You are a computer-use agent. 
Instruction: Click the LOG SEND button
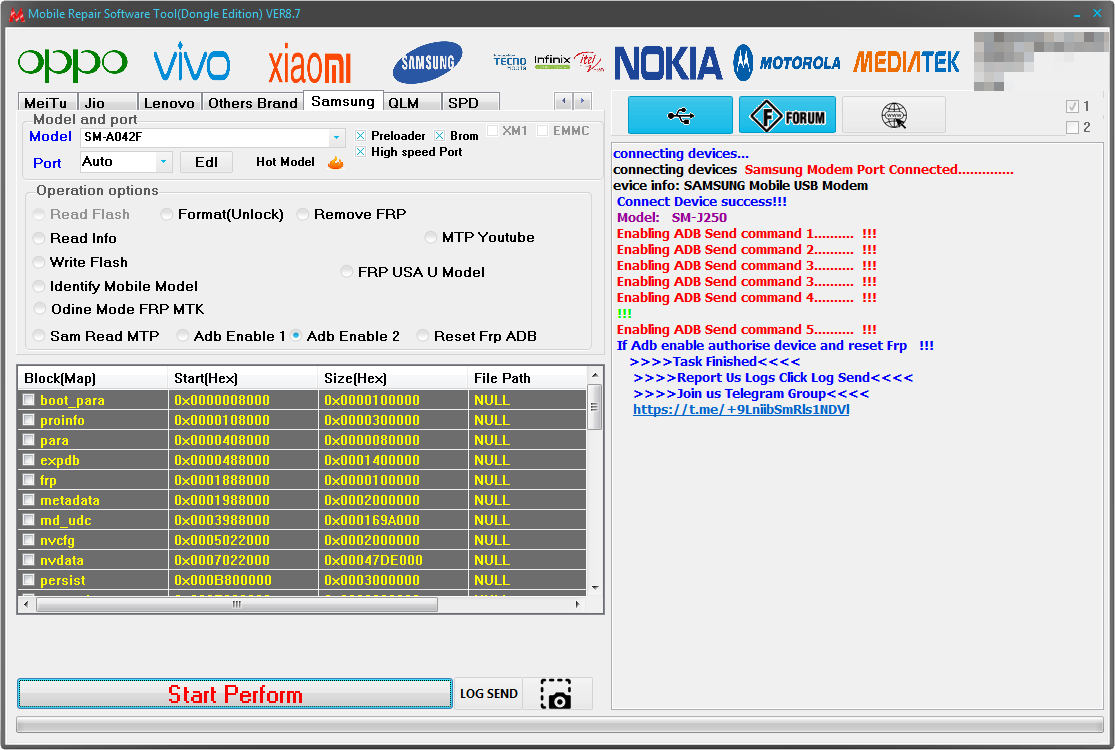[489, 694]
